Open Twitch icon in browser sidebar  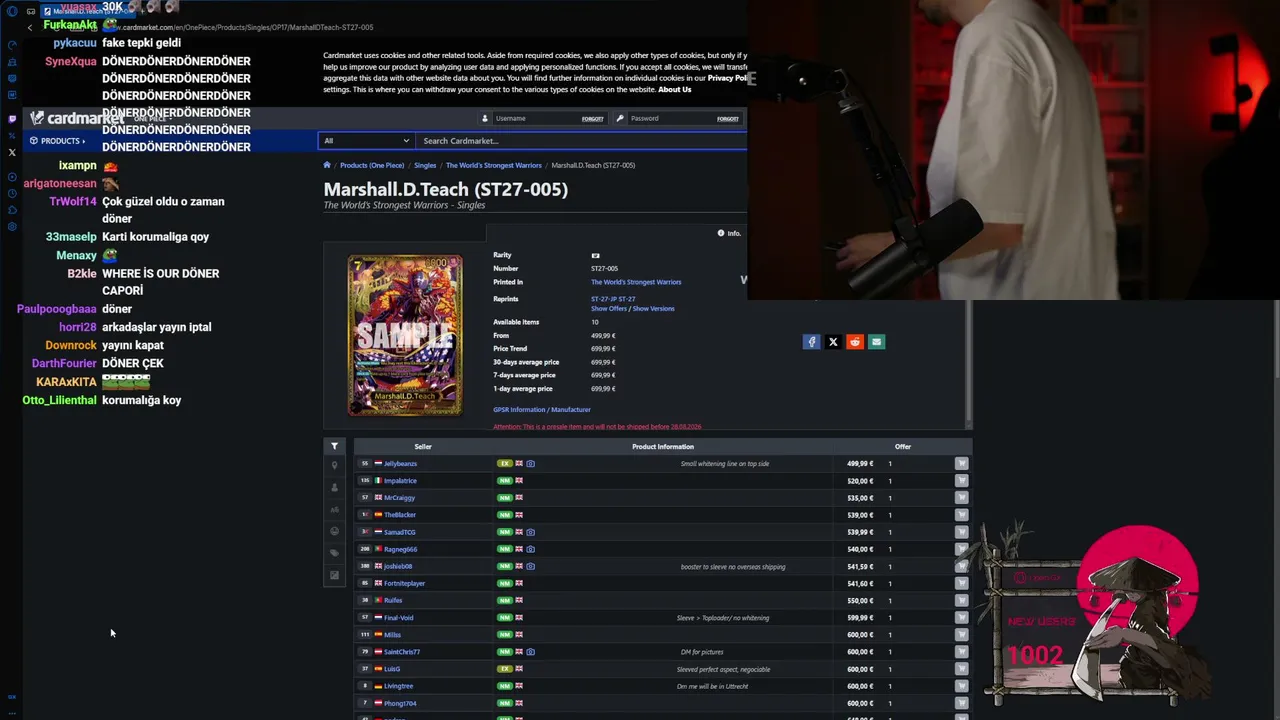12,119
